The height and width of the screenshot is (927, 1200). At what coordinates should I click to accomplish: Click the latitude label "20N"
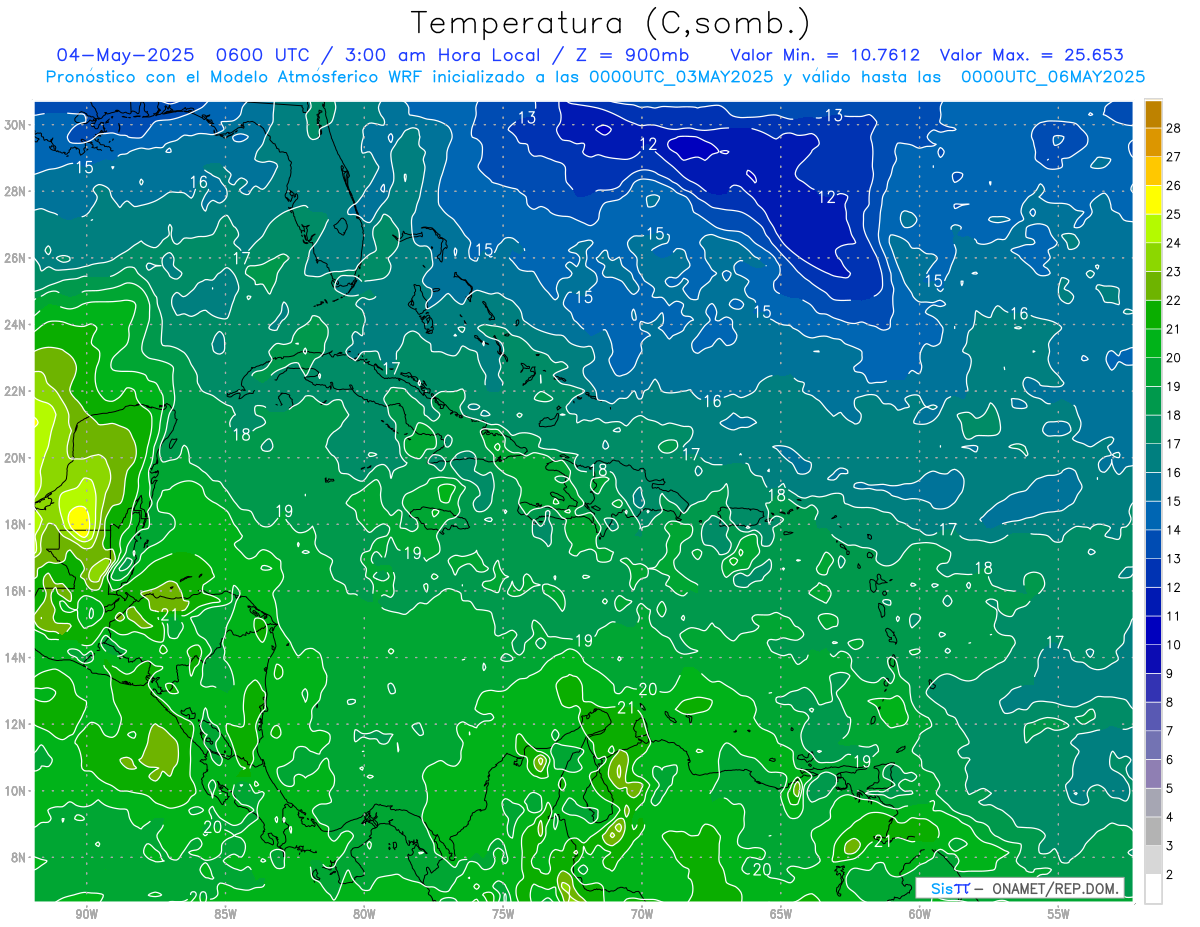[x=14, y=458]
